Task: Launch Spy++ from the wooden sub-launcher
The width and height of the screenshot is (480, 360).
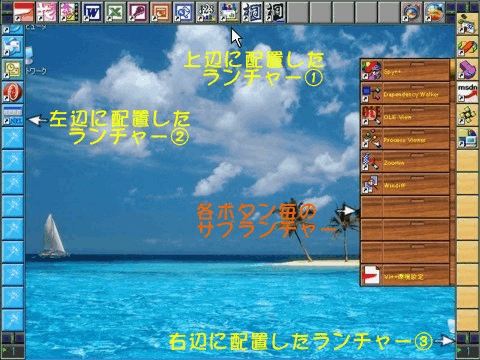Action: point(406,71)
